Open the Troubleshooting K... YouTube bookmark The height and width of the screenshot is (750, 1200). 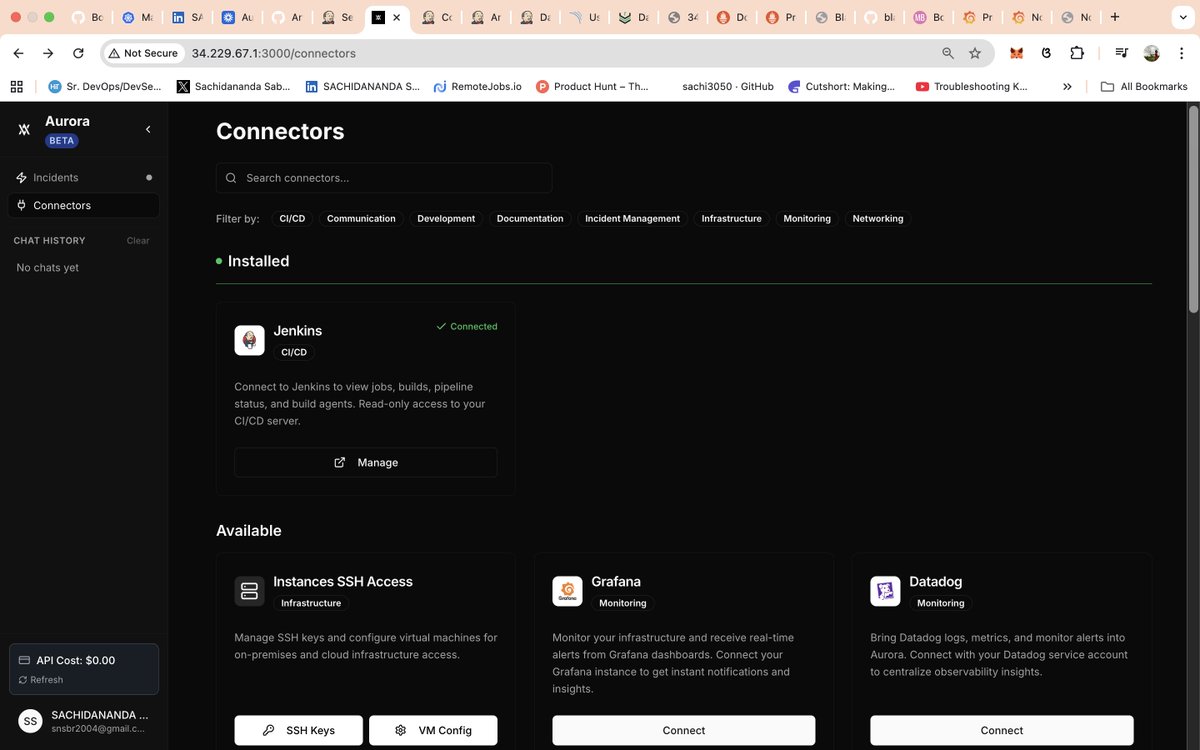coord(972,87)
